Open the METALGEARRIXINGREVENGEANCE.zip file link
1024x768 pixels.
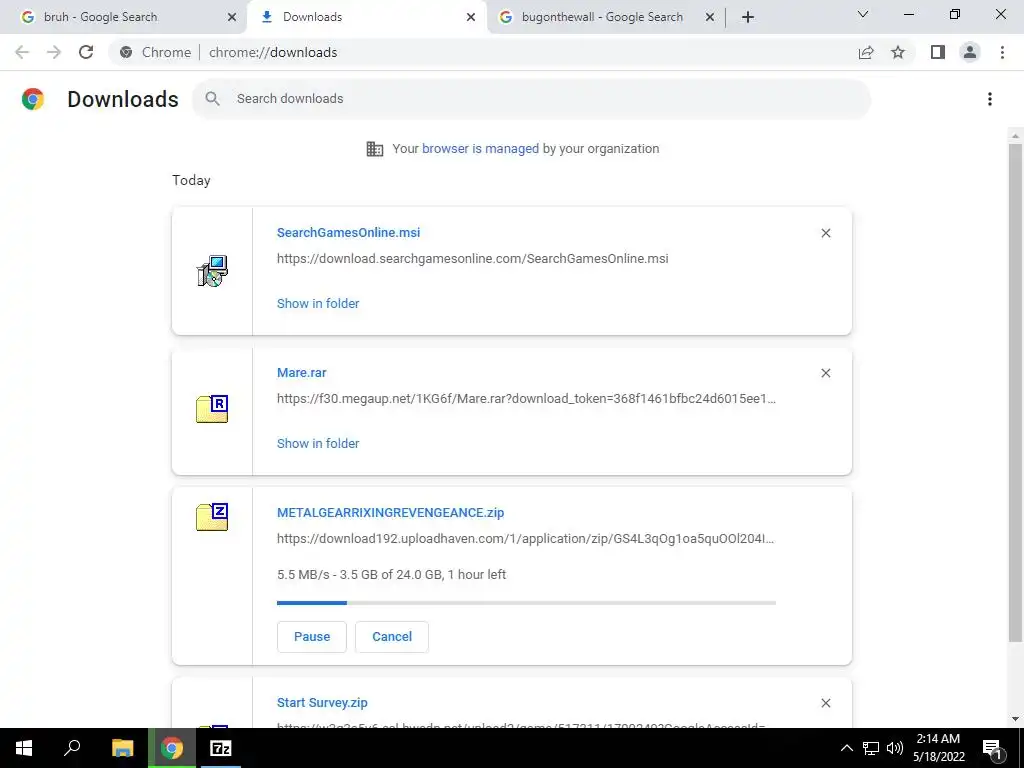390,513
